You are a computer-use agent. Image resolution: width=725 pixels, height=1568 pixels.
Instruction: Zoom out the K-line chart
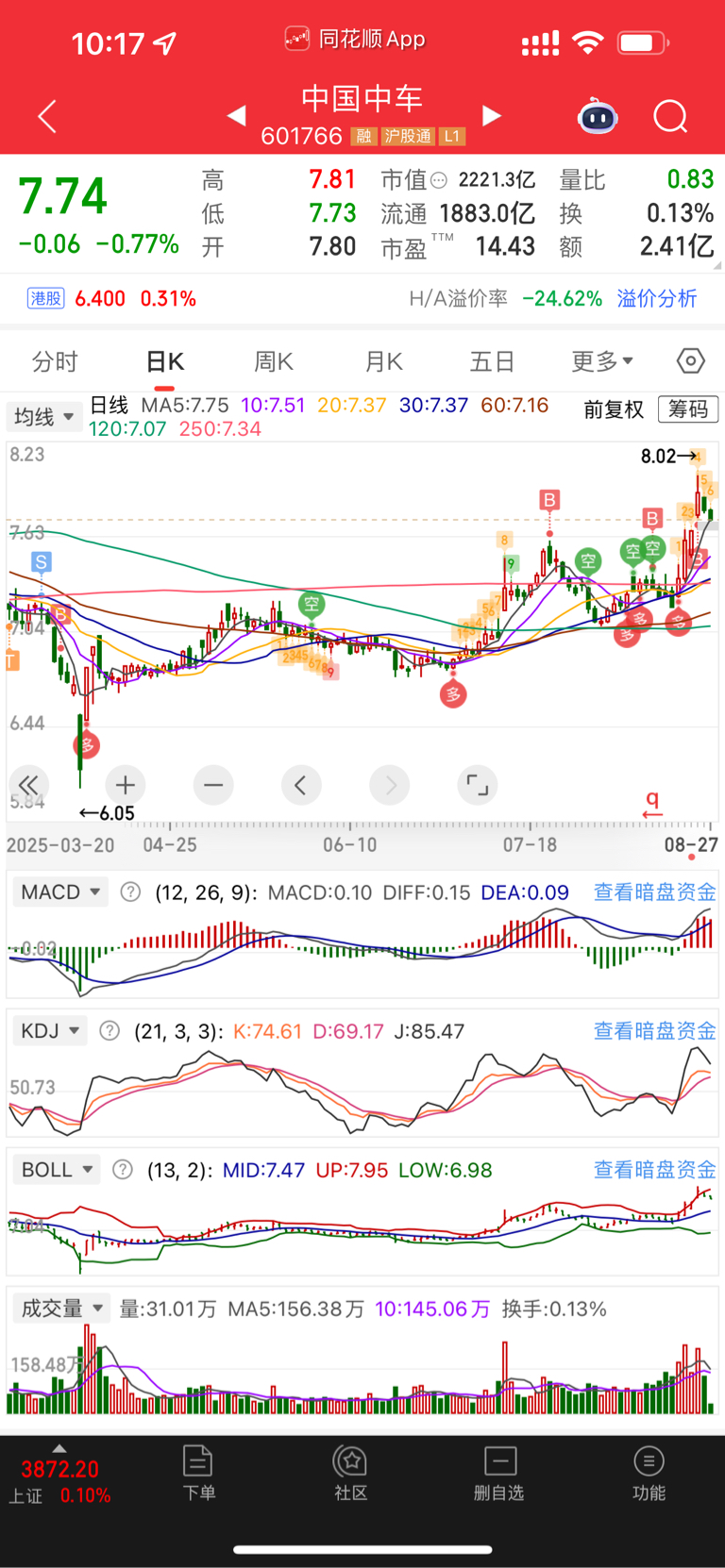[x=213, y=785]
